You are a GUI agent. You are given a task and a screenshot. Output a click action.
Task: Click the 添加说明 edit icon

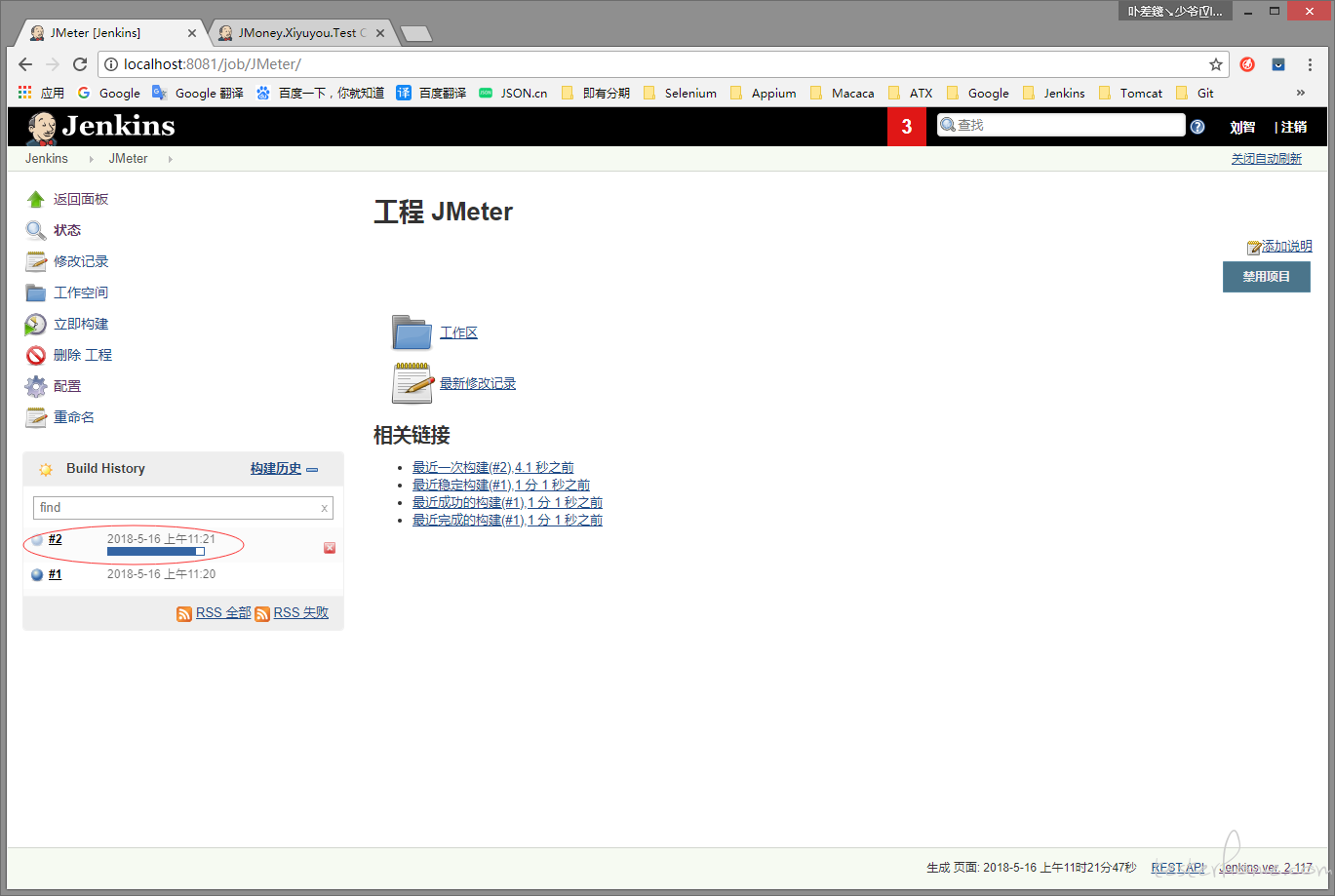(1254, 248)
